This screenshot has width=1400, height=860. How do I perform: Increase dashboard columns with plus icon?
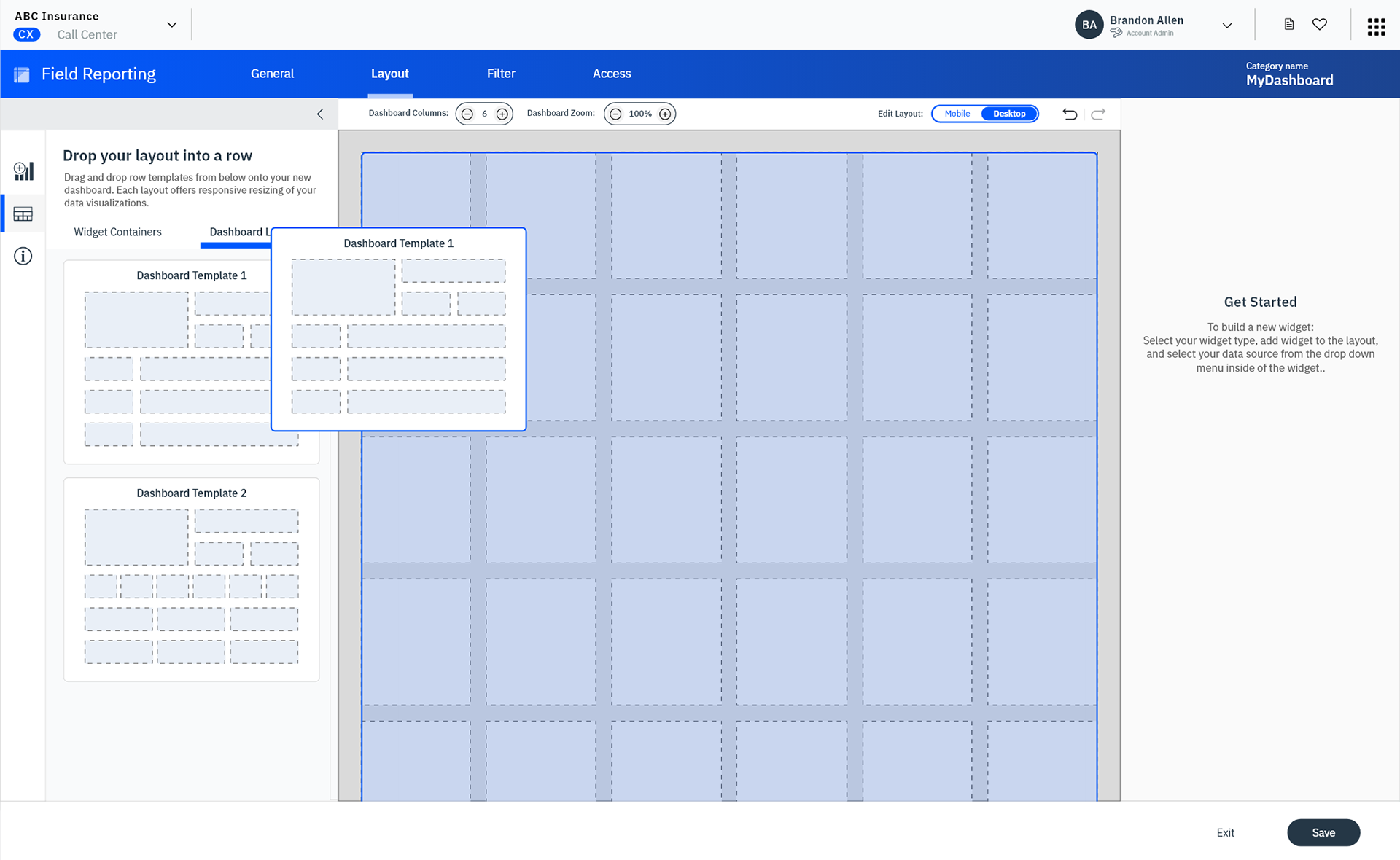(x=502, y=114)
